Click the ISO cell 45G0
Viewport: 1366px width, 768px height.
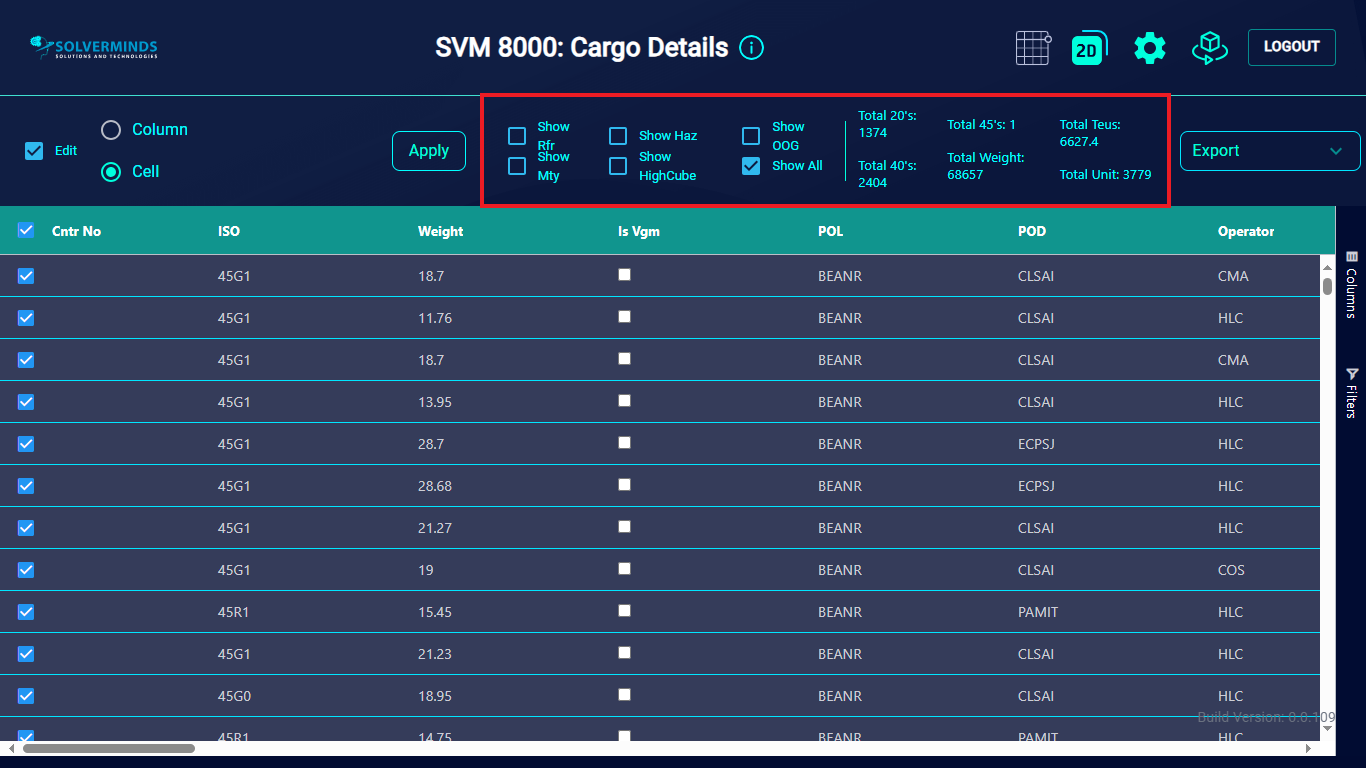point(234,696)
